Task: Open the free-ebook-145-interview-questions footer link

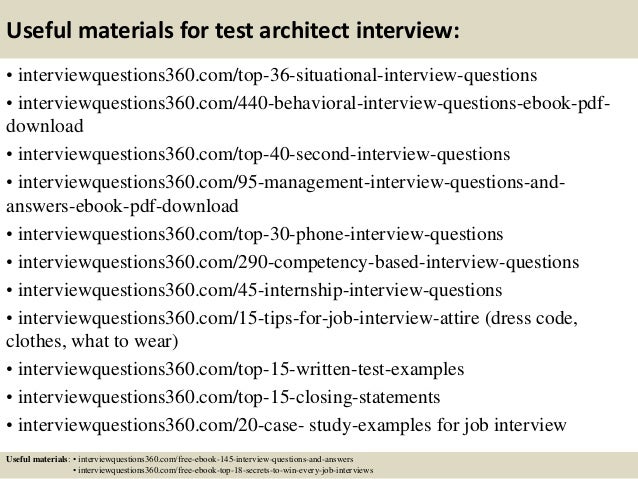Action: coord(216,459)
